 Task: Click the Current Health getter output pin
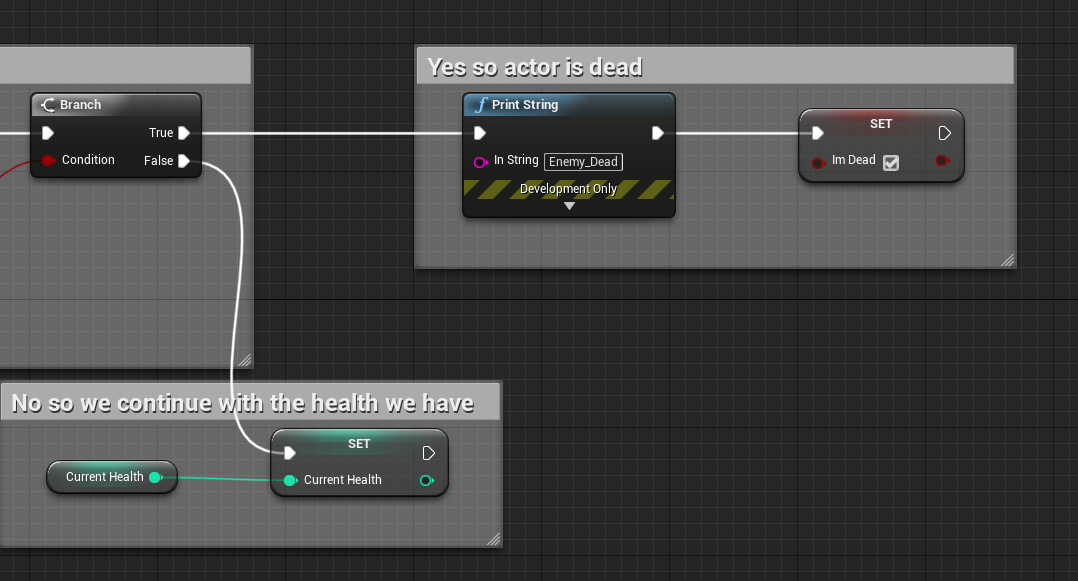[155, 478]
